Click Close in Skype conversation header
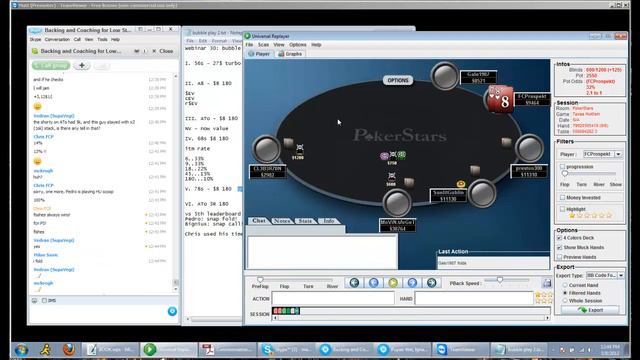 162,51
